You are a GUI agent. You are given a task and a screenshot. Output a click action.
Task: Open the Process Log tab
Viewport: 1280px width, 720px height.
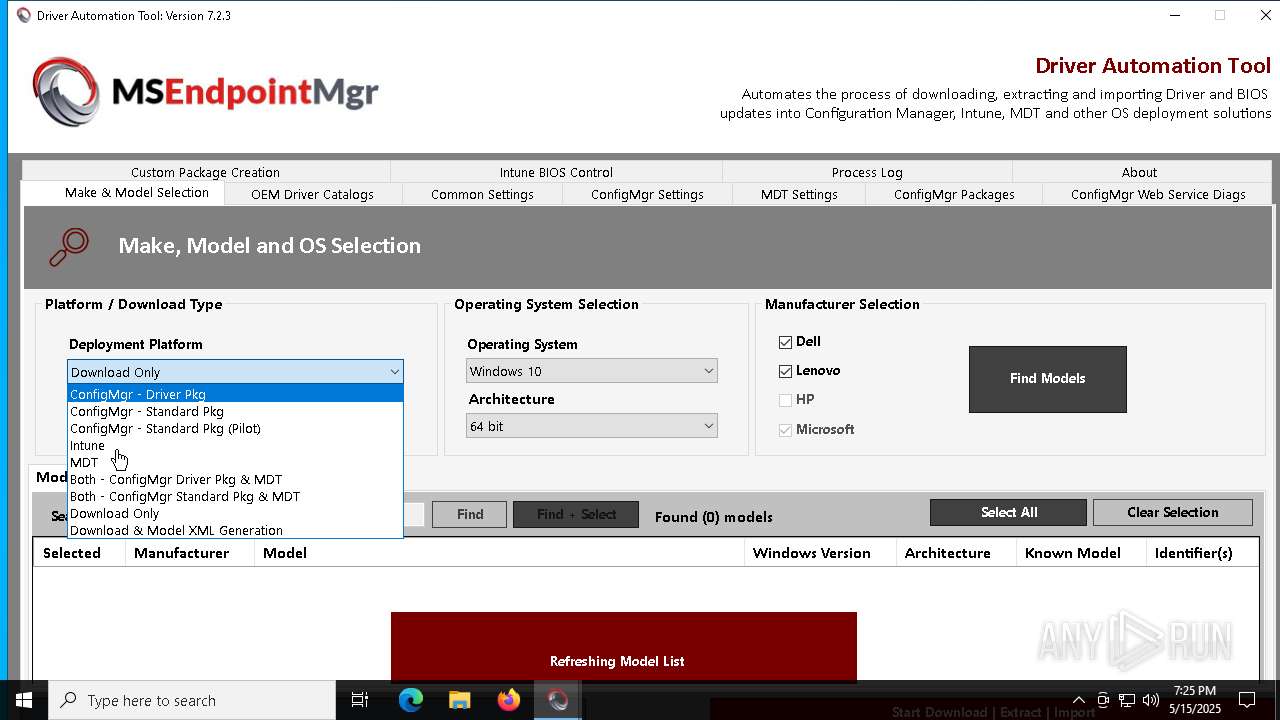[867, 172]
